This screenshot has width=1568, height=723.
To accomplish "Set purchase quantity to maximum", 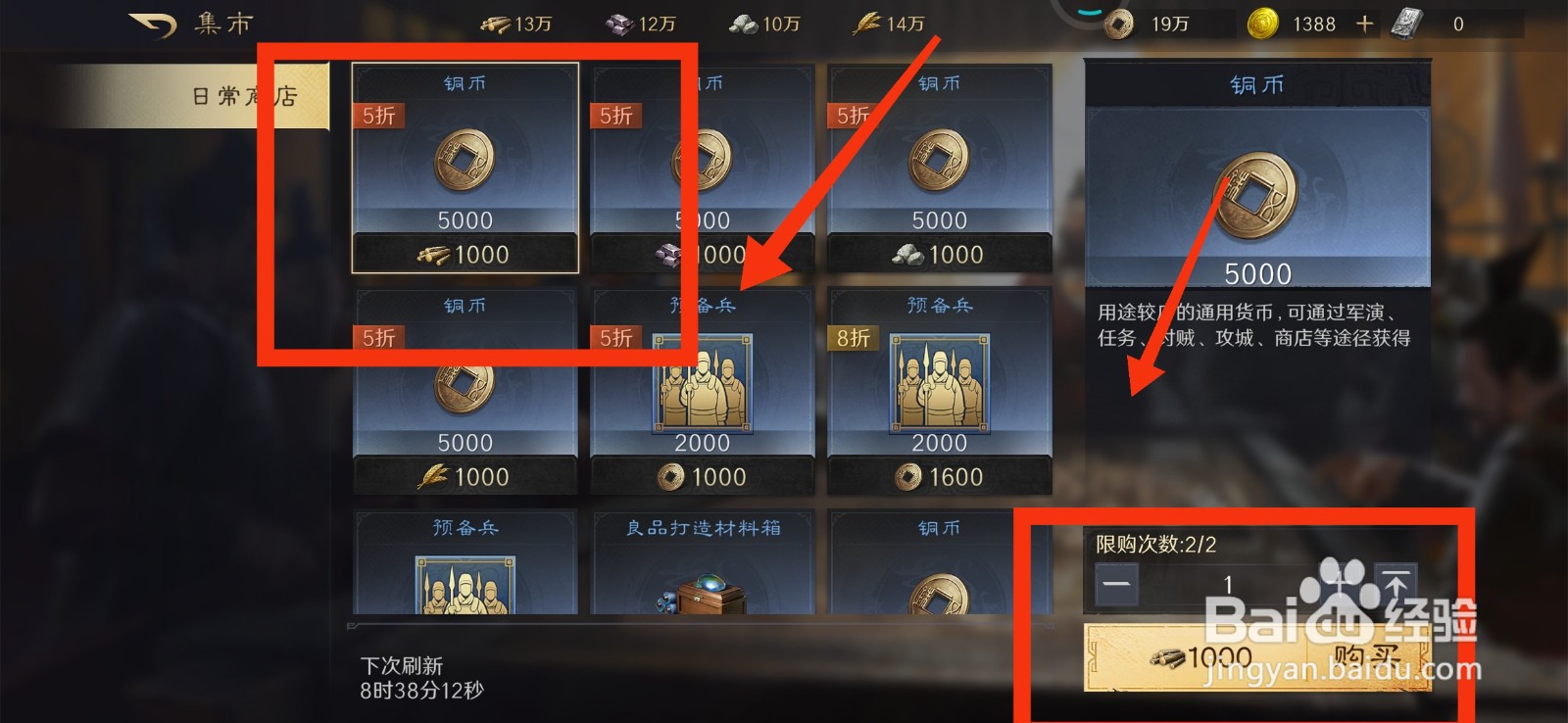I will pyautogui.click(x=1396, y=584).
